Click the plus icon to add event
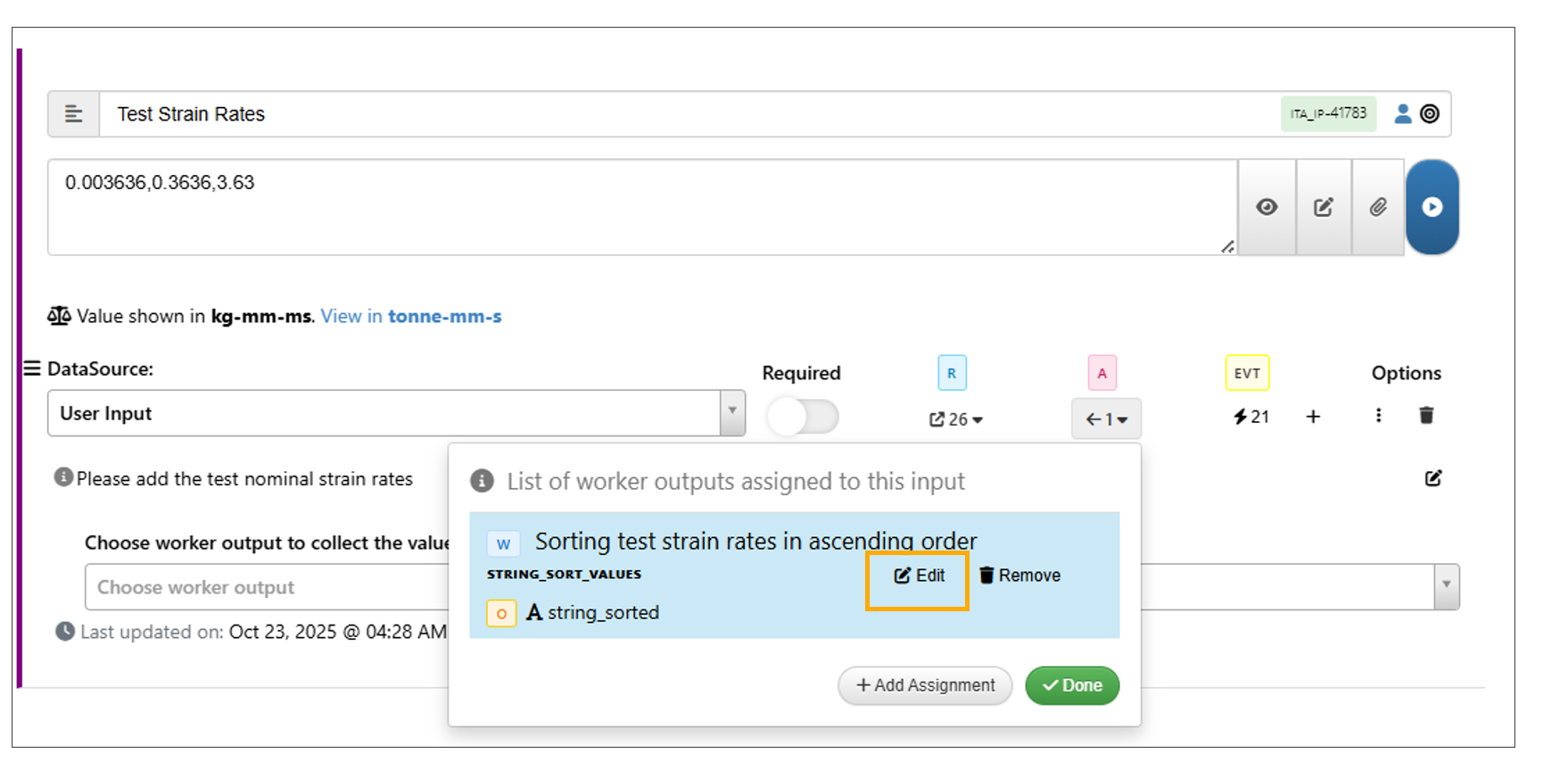Viewport: 1568px width, 779px height. [1313, 417]
